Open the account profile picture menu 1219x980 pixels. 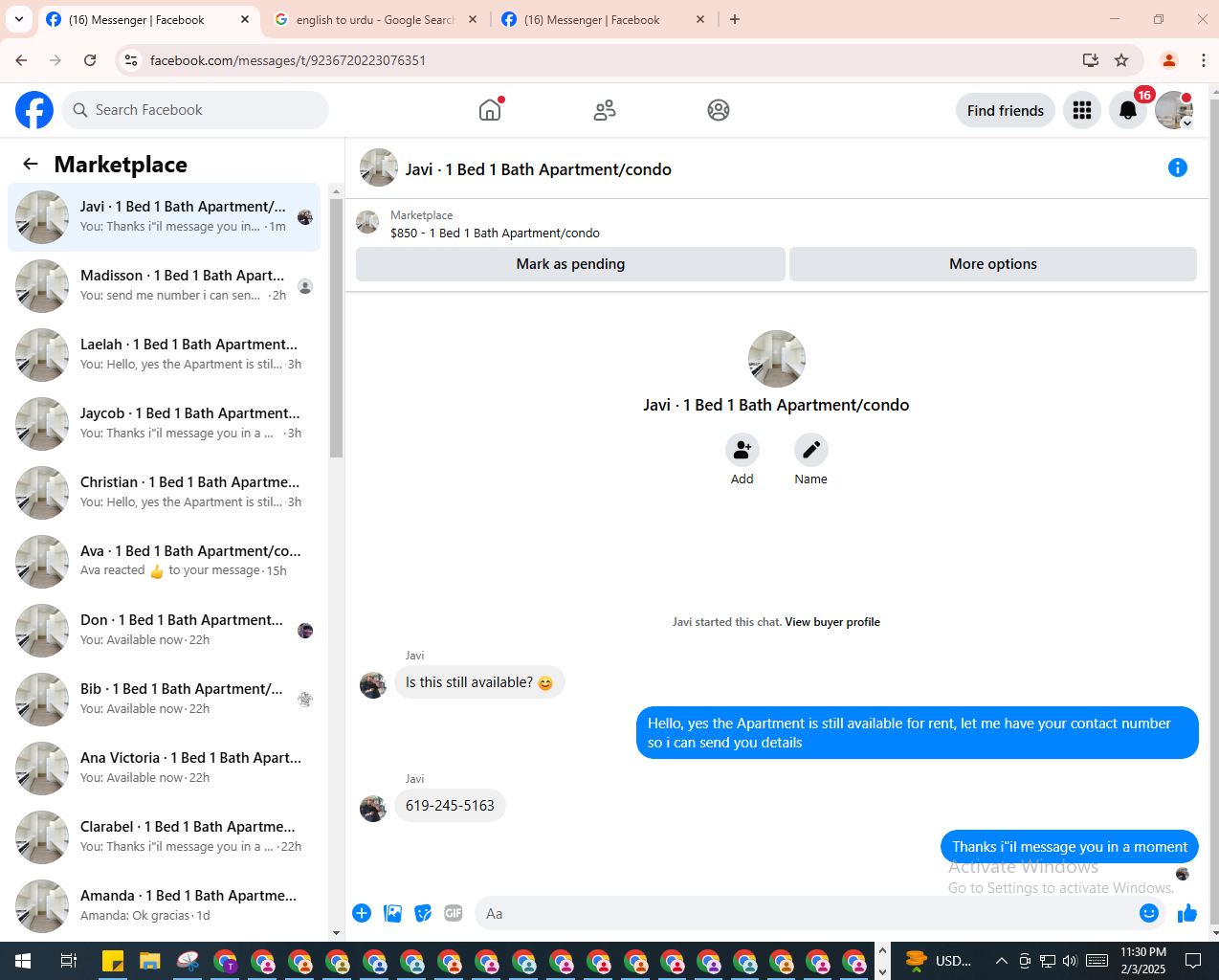point(1174,110)
